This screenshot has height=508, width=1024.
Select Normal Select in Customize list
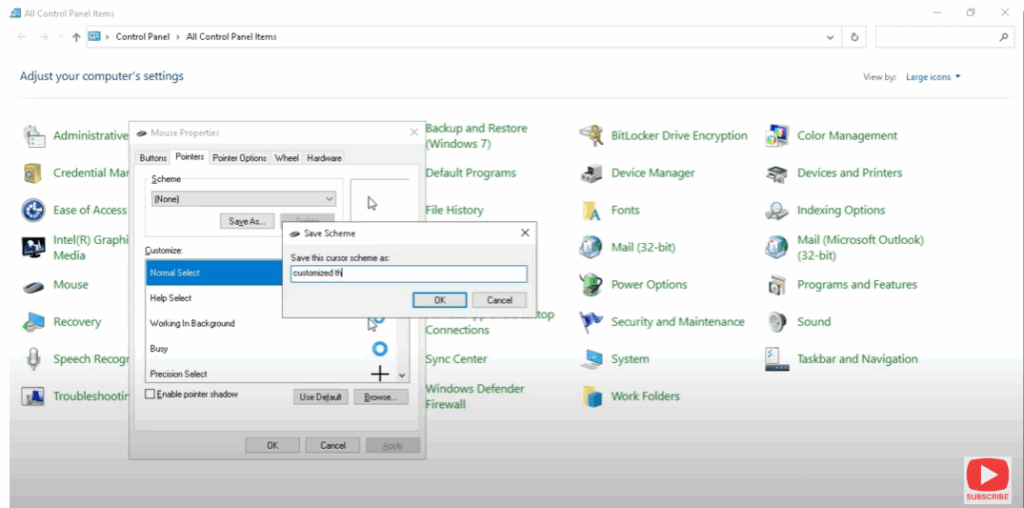(x=214, y=273)
